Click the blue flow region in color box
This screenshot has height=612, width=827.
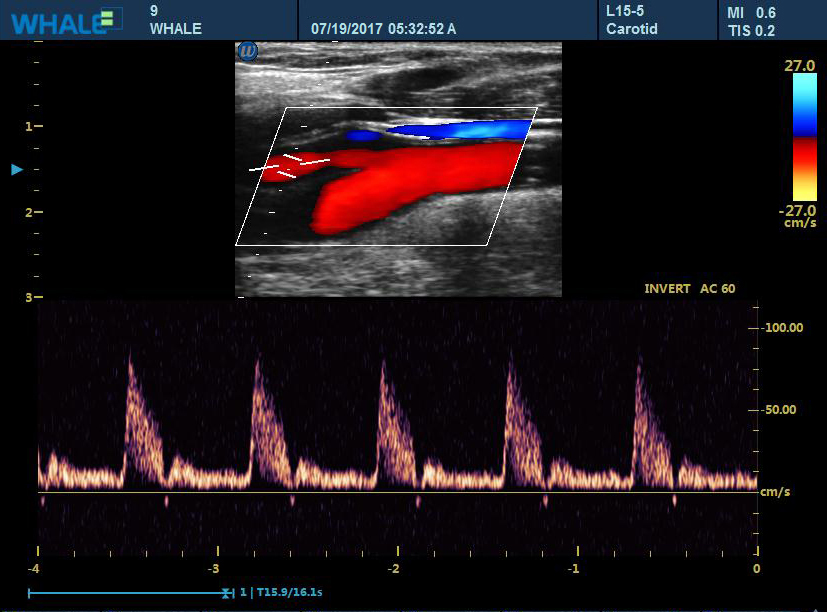[x=460, y=129]
